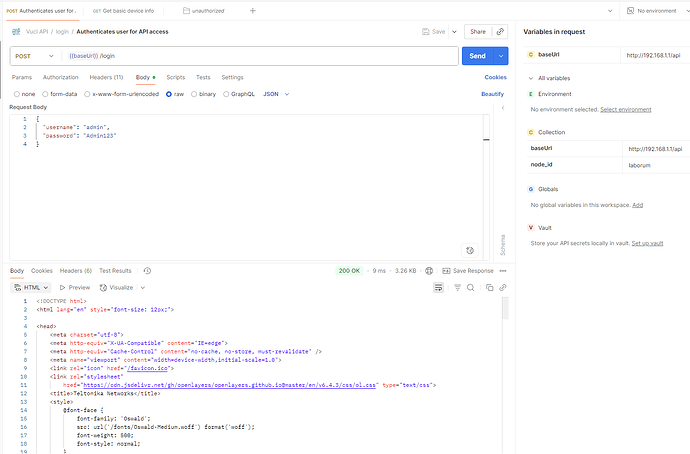
Task: Click the Add globals link
Action: 638,205
